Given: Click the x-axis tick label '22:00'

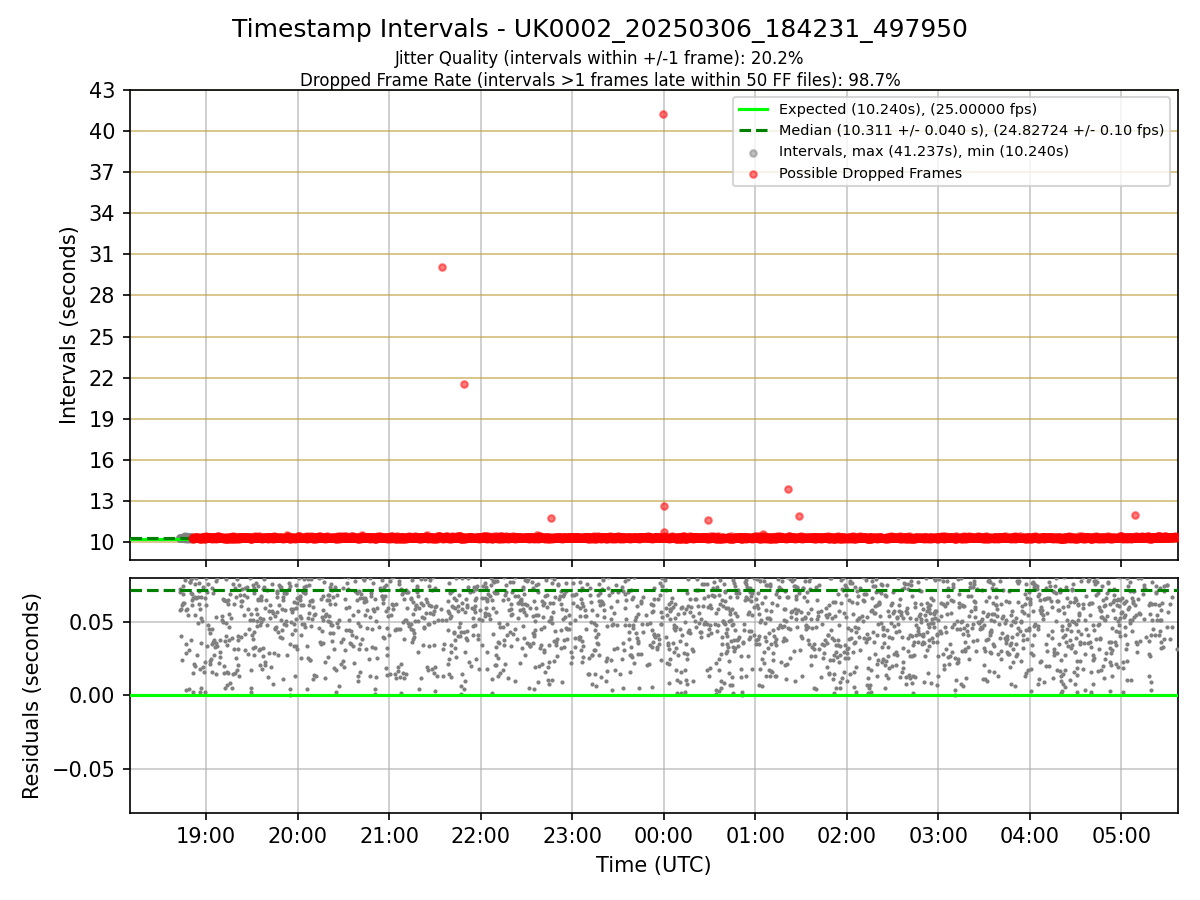Looking at the screenshot, I should coord(480,835).
